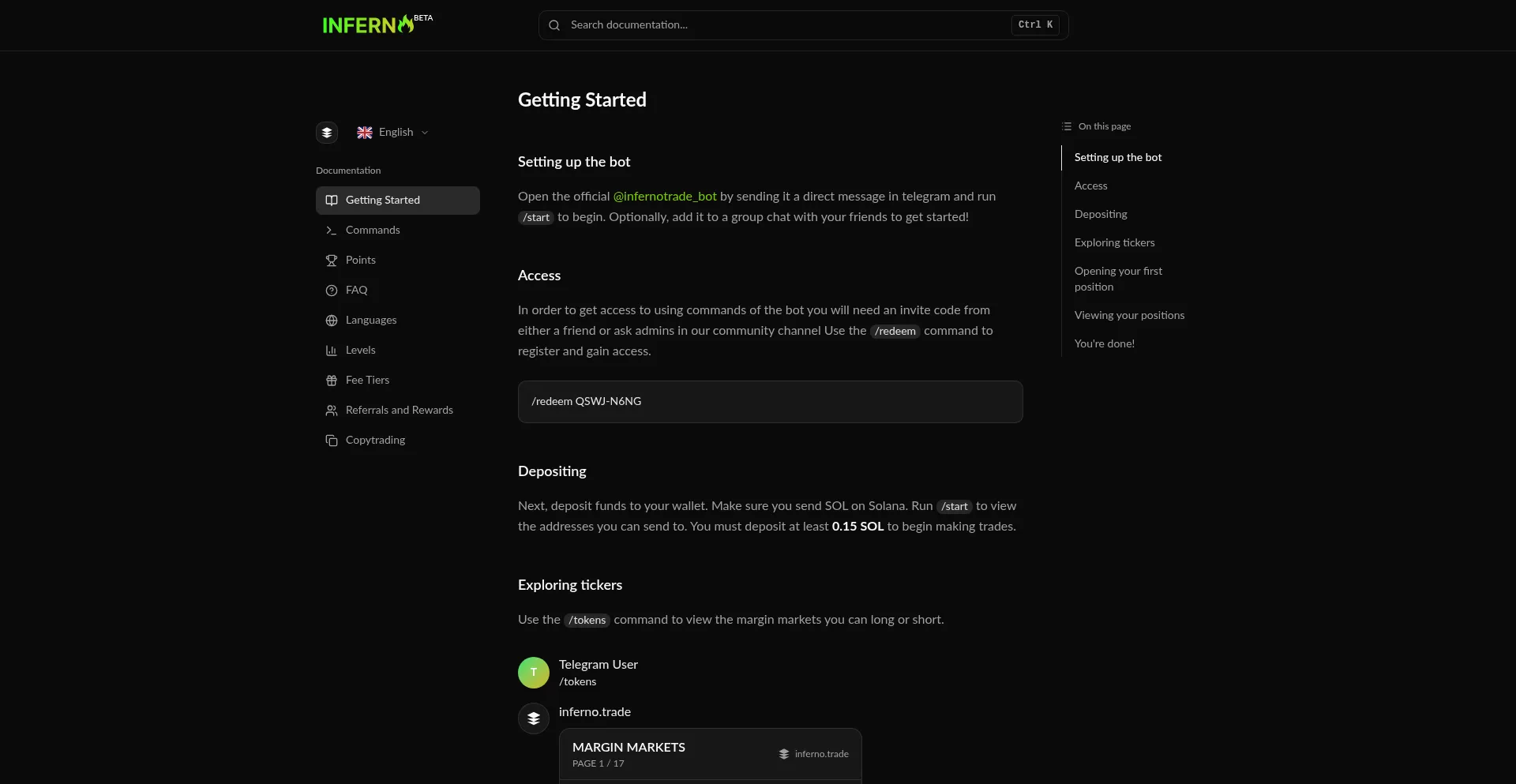The height and width of the screenshot is (784, 1516).
Task: Click the /redeem QSWJ-N6NG code block
Action: point(770,402)
